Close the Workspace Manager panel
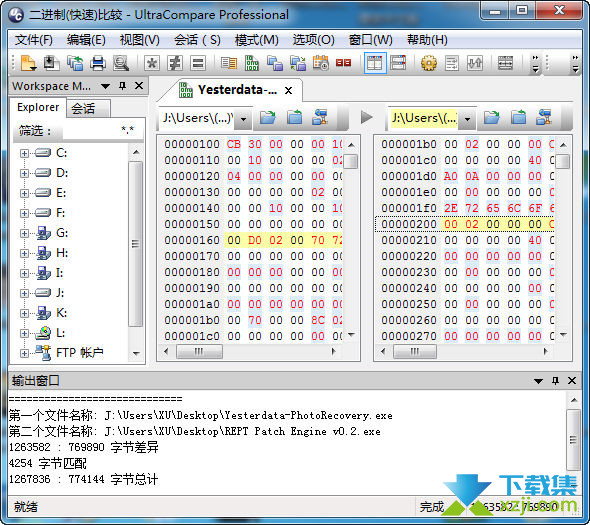Viewport: 590px width, 525px height. point(139,86)
